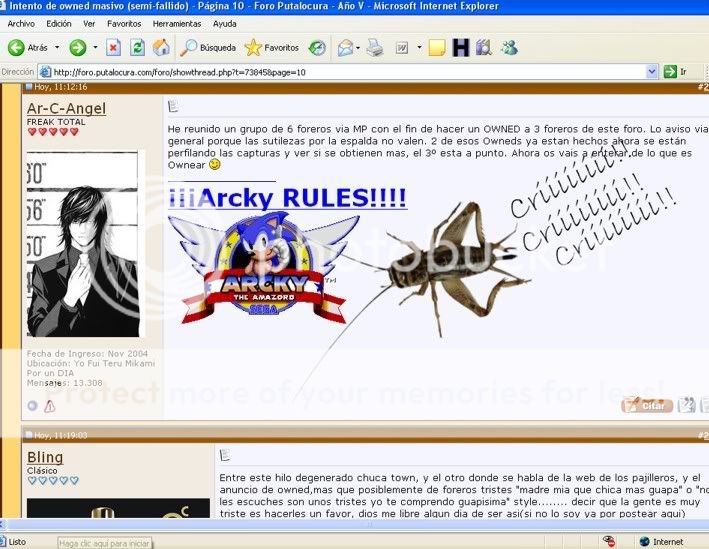Open Ar-C-Angel user profile link
The height and width of the screenshot is (549, 709).
point(66,109)
